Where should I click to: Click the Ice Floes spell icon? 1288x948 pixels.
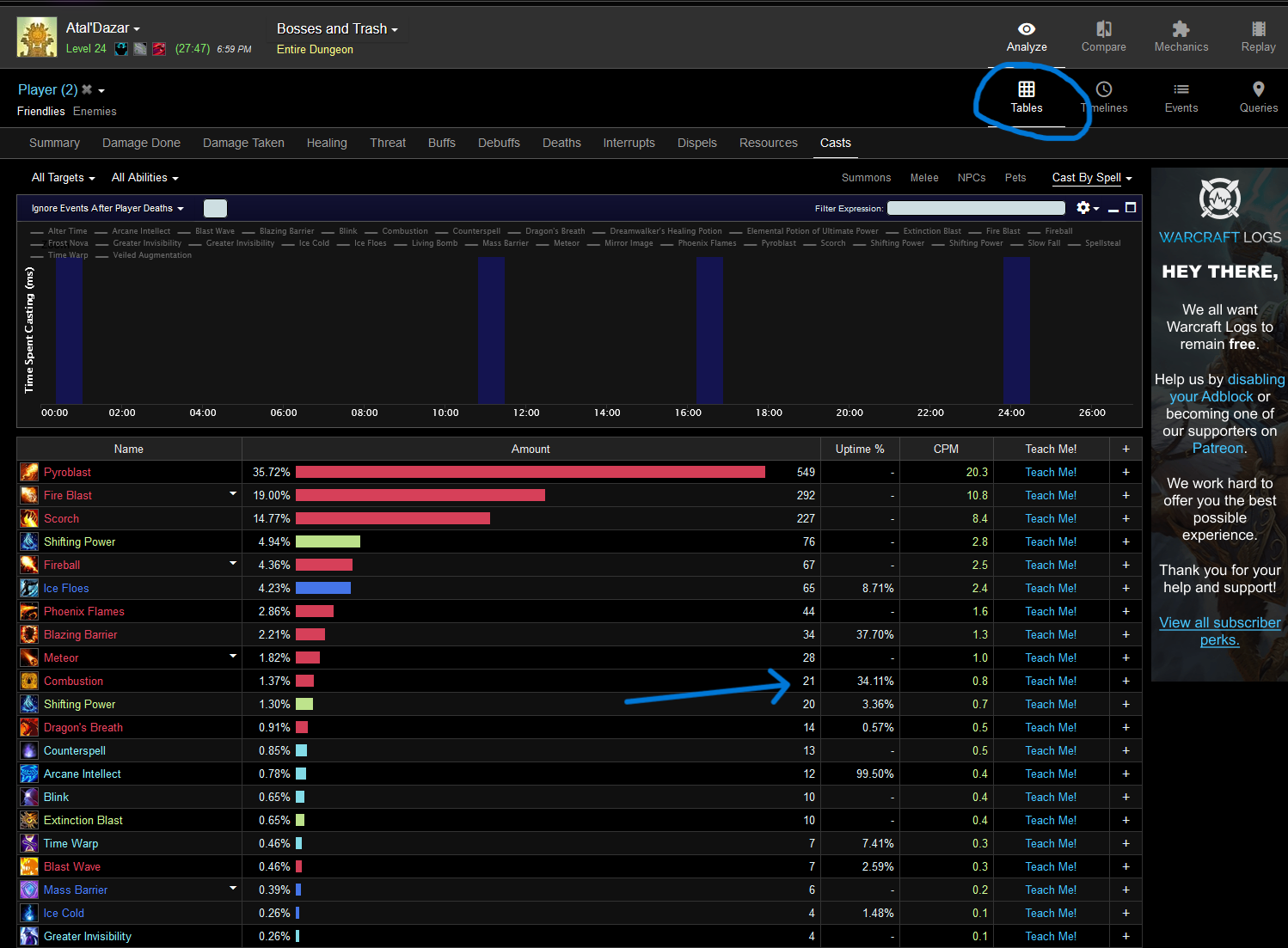pyautogui.click(x=29, y=588)
